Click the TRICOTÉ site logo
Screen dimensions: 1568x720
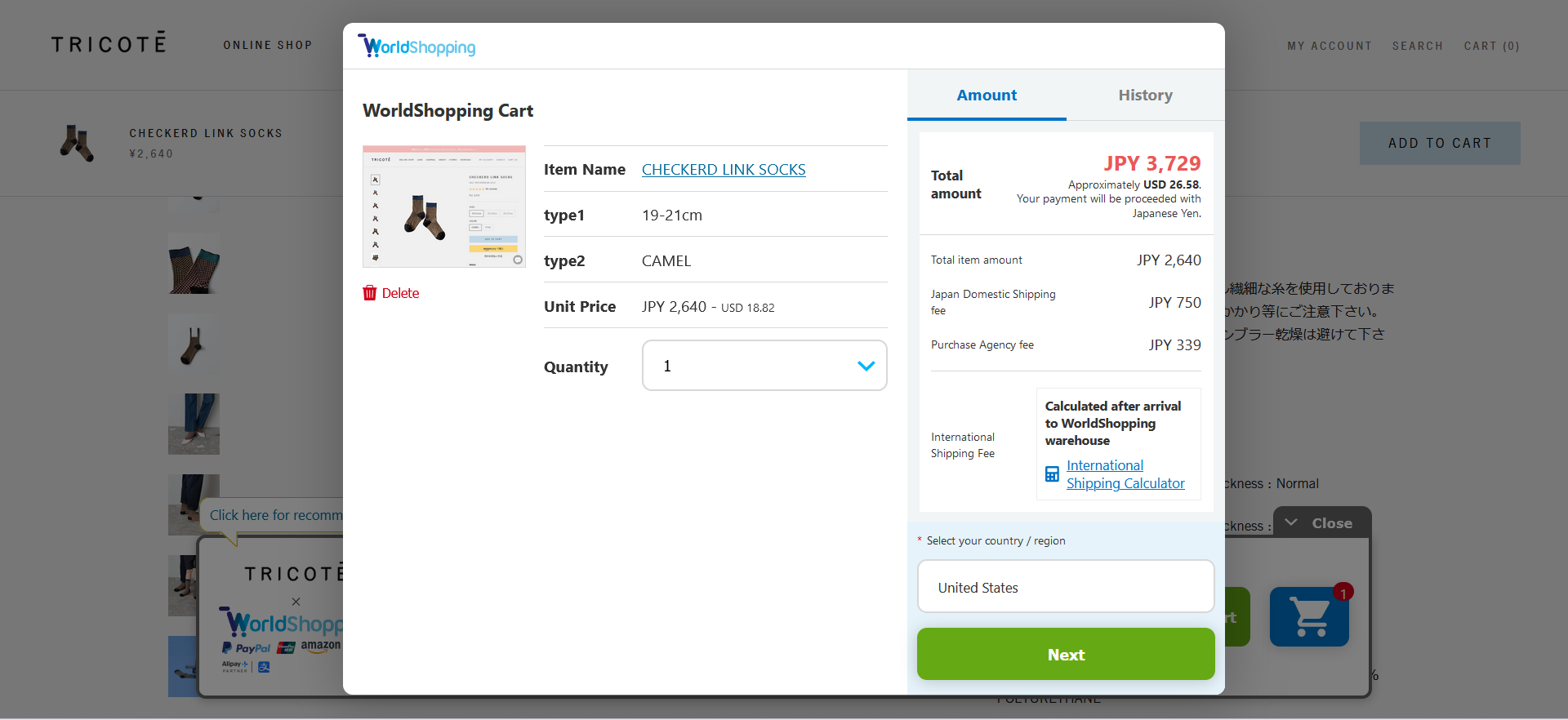coord(109,43)
